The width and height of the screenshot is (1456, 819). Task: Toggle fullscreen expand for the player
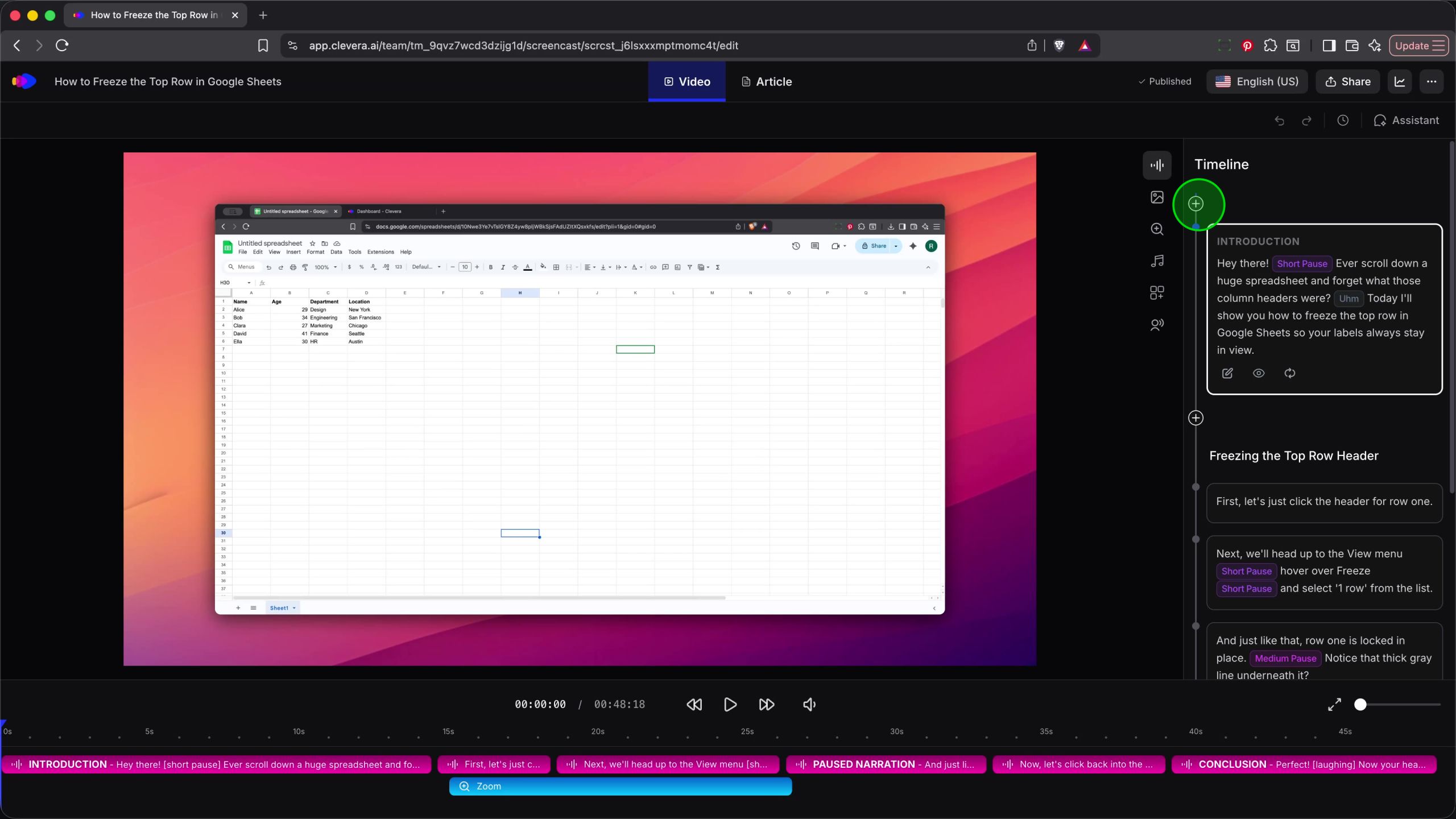1334,705
